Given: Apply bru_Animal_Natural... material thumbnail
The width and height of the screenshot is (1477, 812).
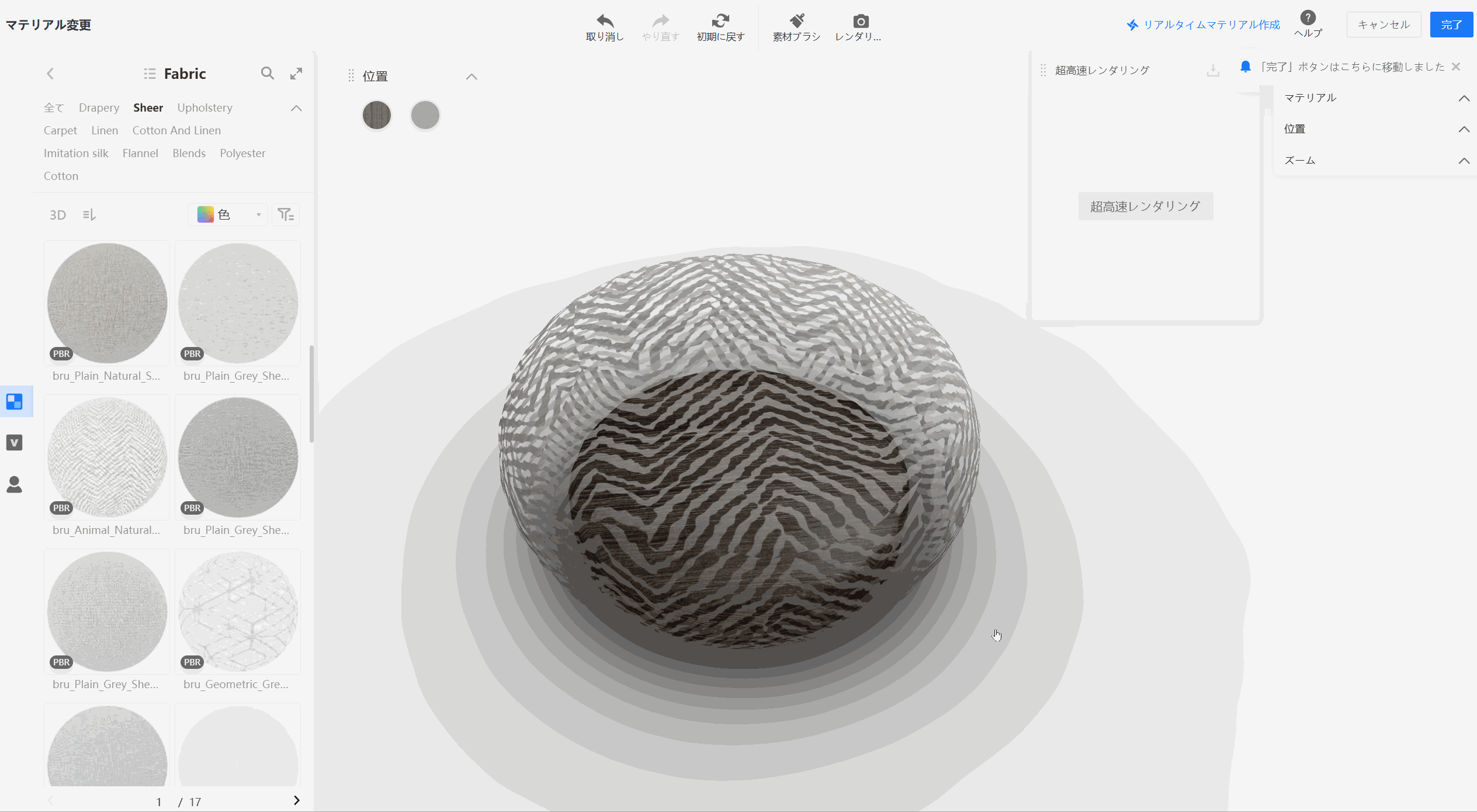Looking at the screenshot, I should point(107,457).
